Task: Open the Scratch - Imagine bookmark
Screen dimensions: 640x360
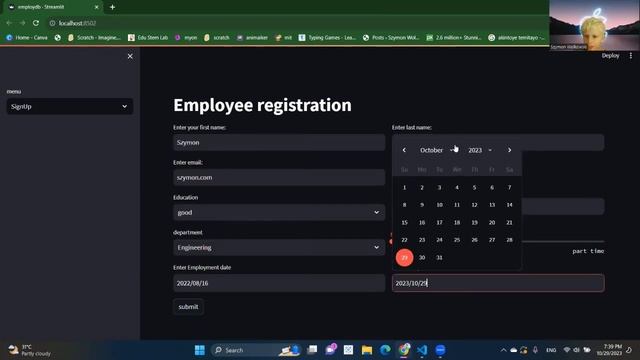Action: tap(94, 38)
